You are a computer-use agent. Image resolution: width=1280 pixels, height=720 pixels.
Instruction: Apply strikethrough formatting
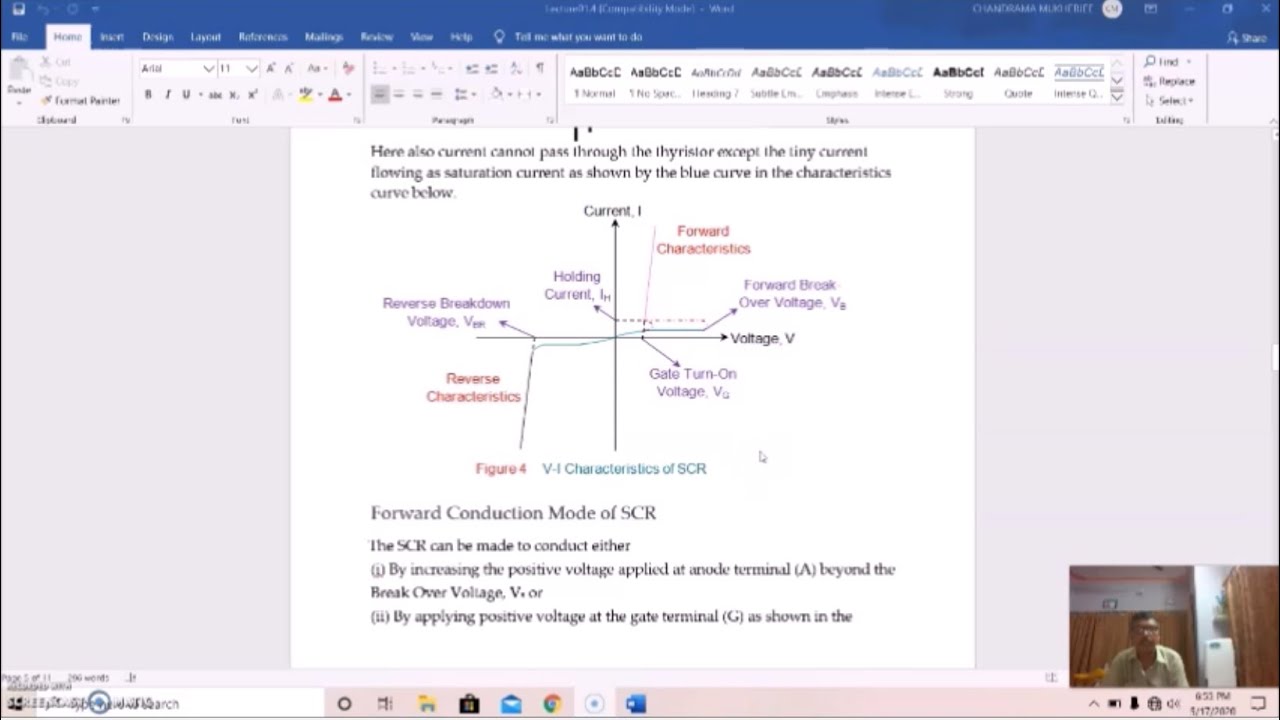tap(214, 94)
